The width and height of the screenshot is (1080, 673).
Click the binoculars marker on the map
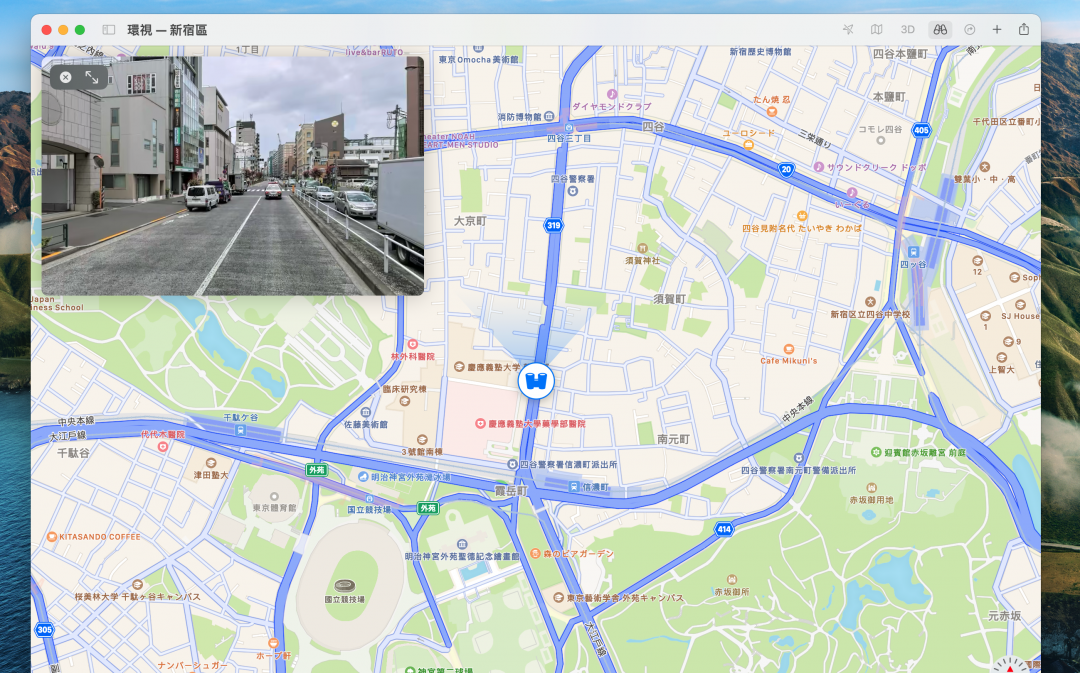pyautogui.click(x=536, y=381)
